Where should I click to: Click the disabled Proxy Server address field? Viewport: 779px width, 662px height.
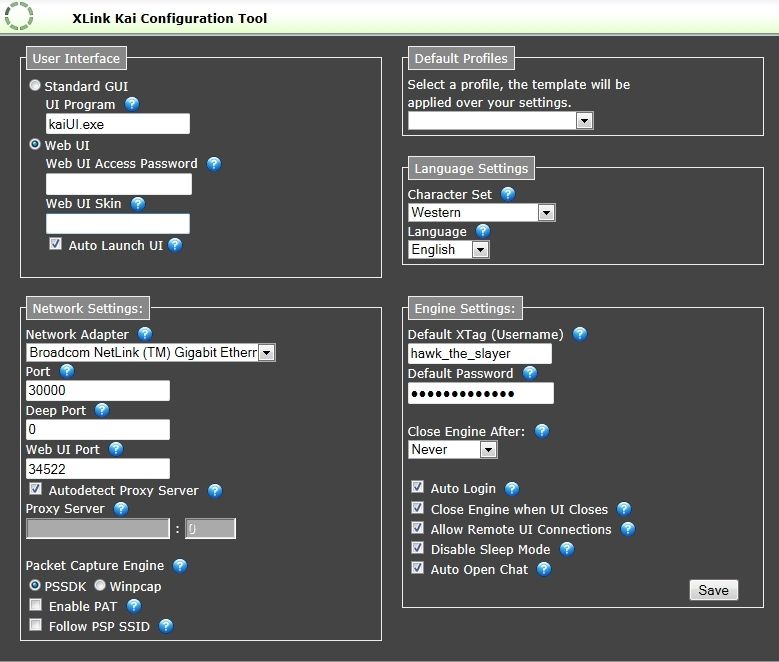pyautogui.click(x=98, y=528)
